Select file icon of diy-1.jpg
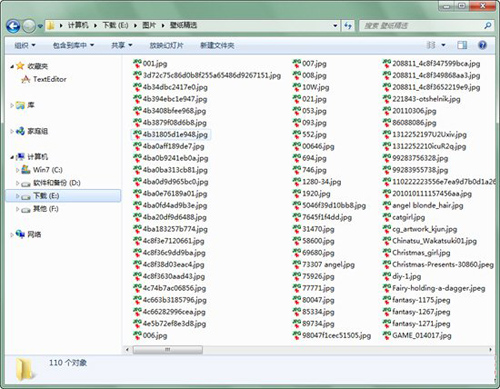 [x=387, y=276]
